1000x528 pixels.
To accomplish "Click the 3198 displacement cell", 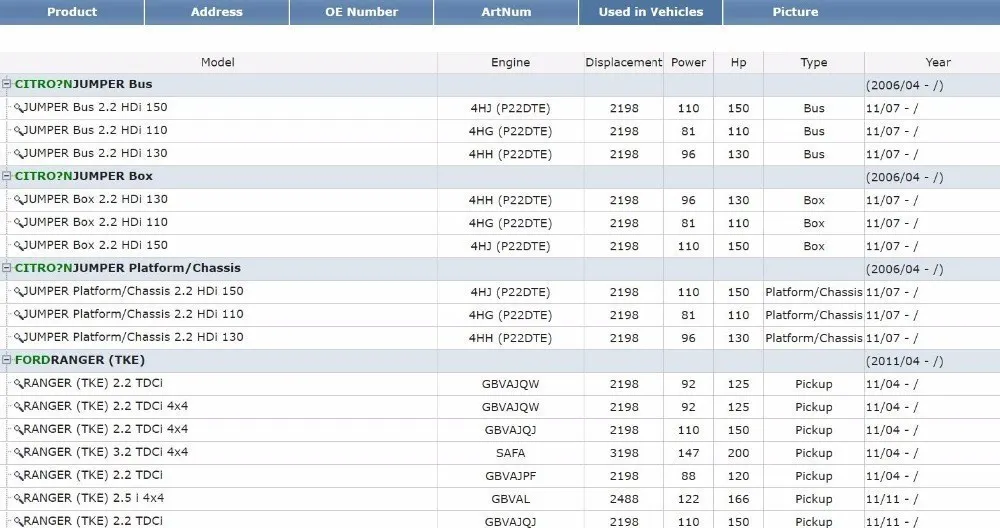I will (x=624, y=453).
